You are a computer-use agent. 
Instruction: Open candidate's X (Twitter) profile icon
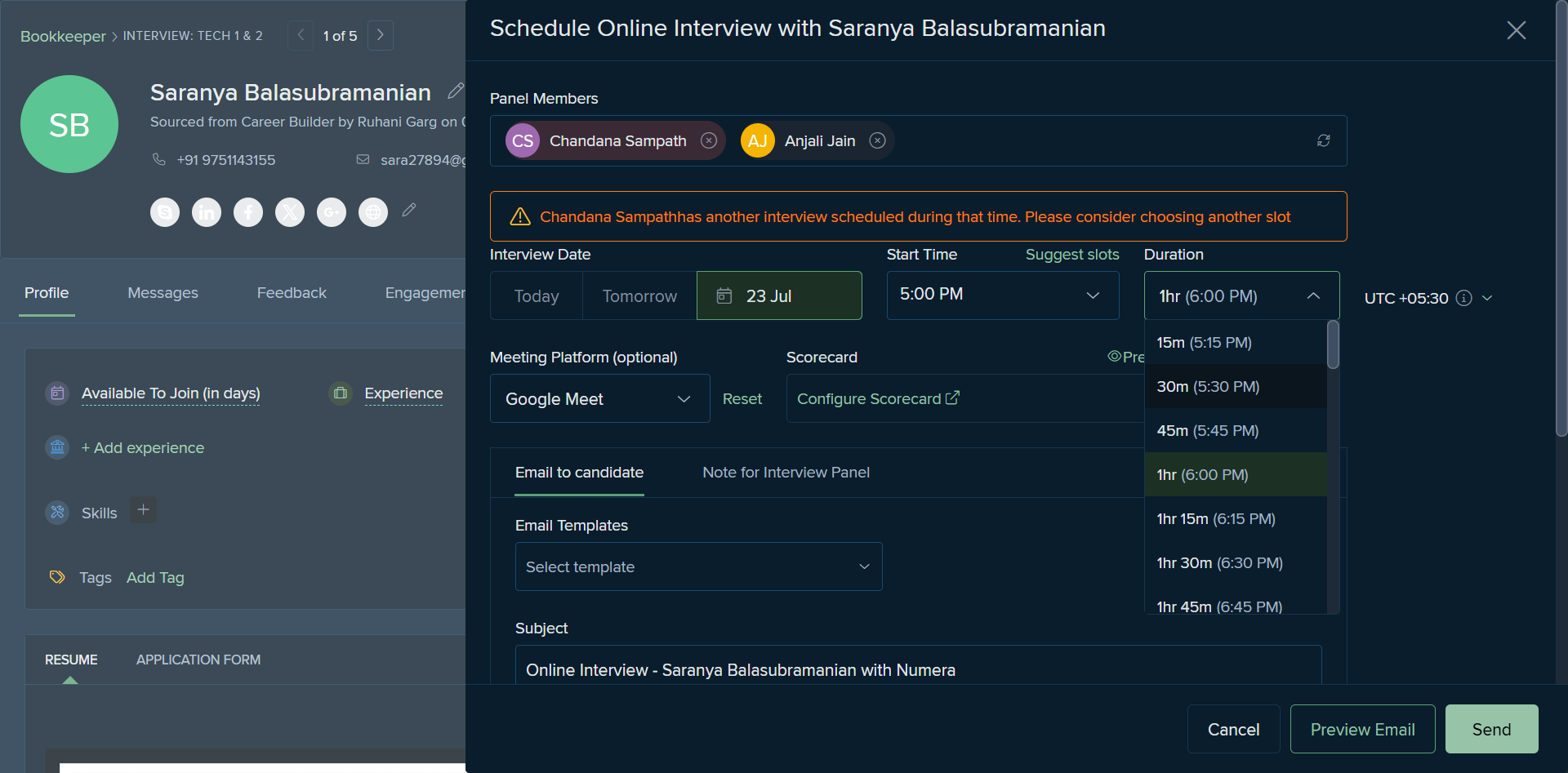click(290, 212)
